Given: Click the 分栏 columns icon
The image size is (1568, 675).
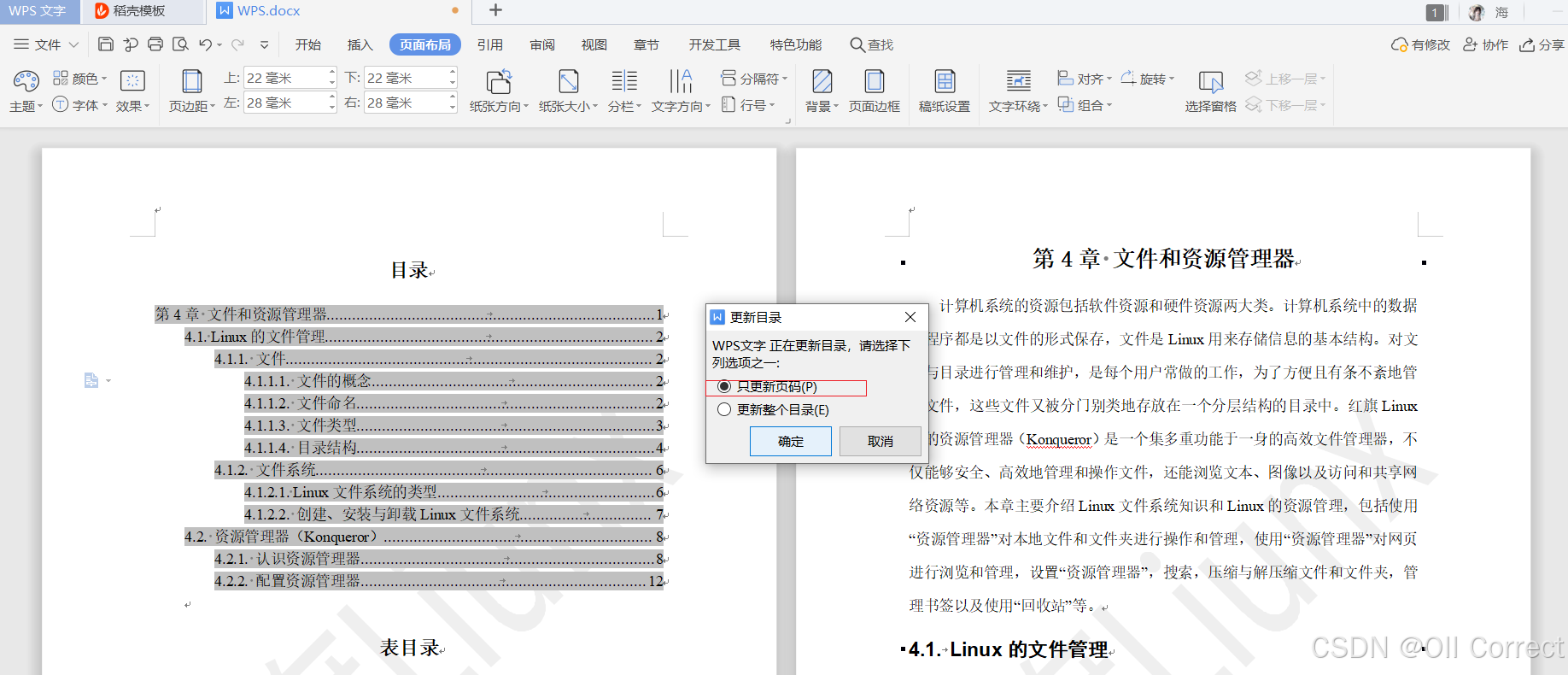Looking at the screenshot, I should 624,81.
